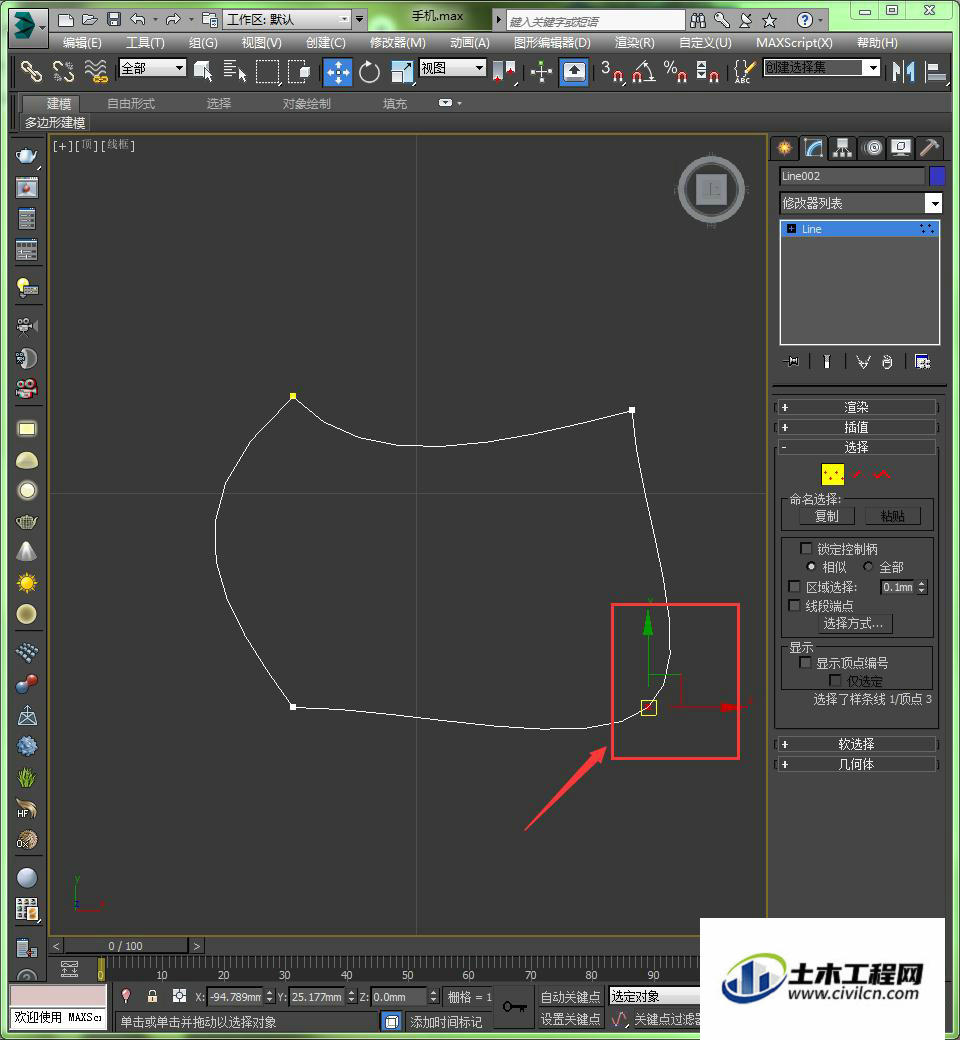Select the Rotate tool

click(x=369, y=72)
